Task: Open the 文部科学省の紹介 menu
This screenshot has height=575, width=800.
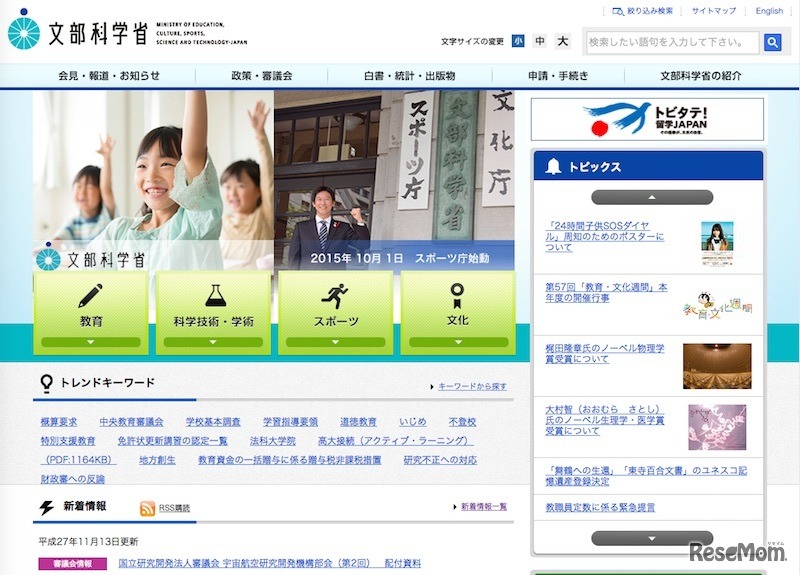Action: tap(701, 76)
